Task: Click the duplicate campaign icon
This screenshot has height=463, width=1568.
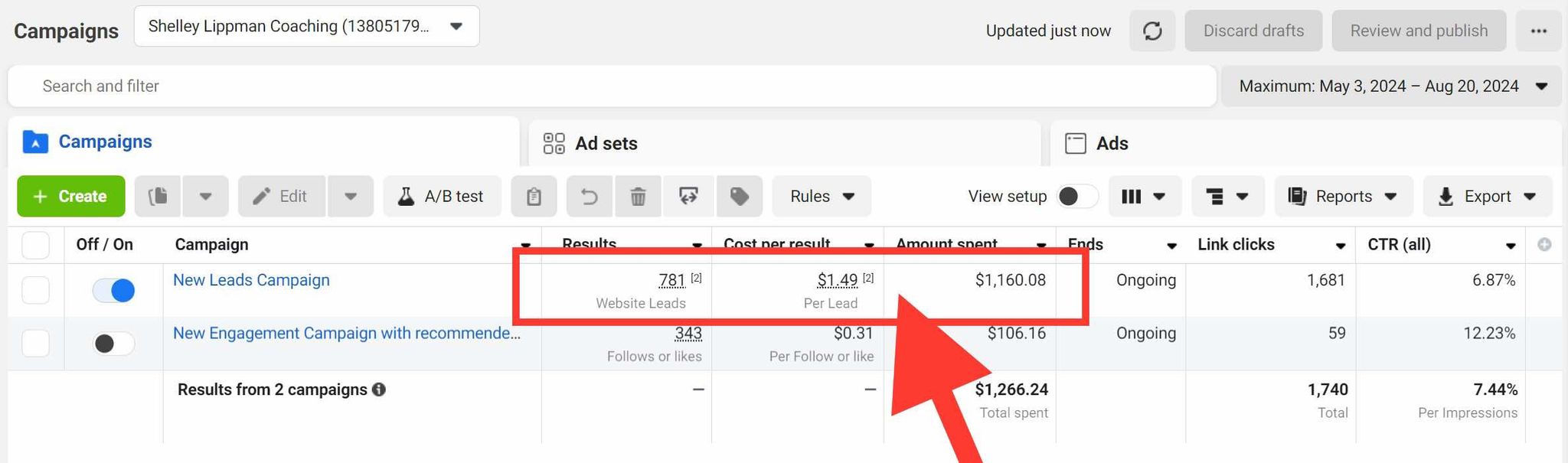Action: coord(158,197)
